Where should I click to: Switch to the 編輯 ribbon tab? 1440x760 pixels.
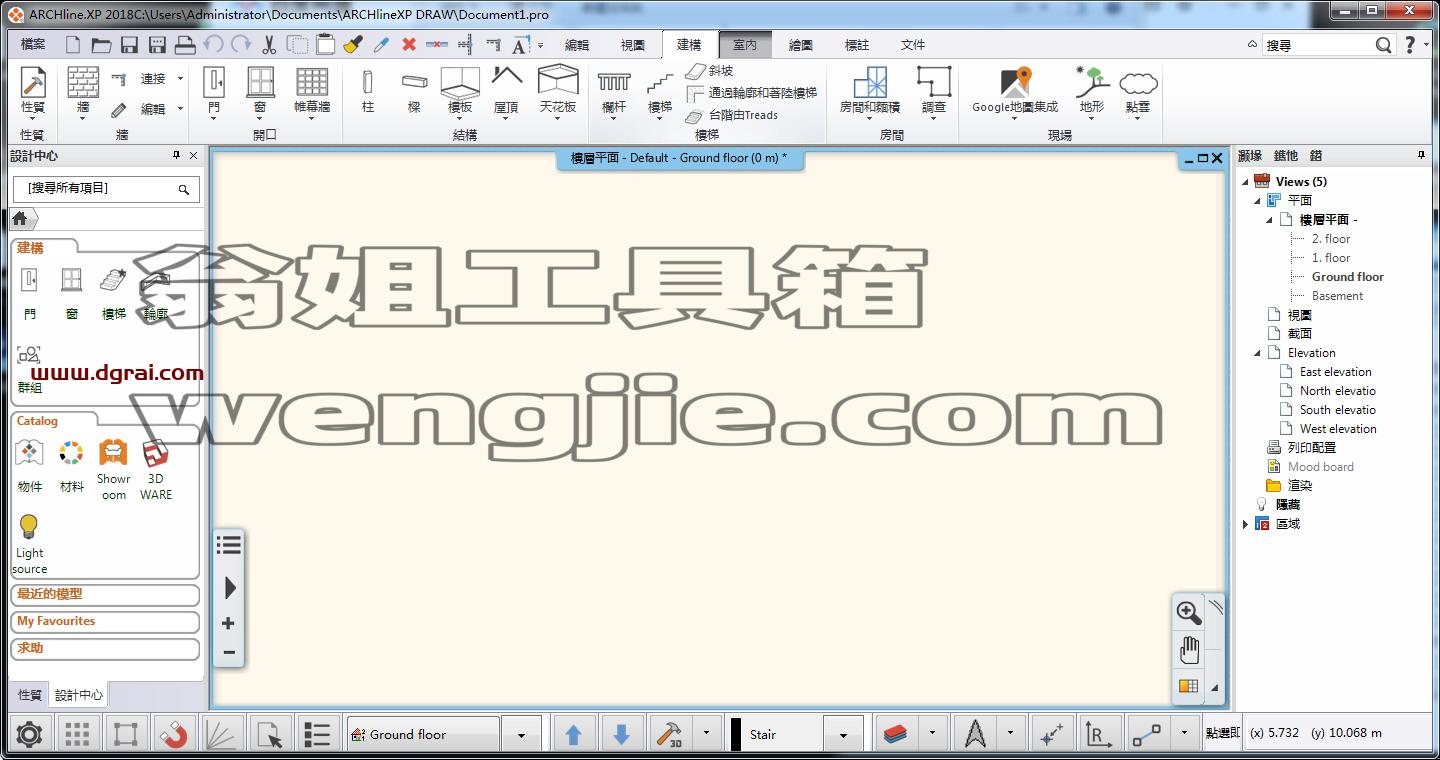click(577, 45)
